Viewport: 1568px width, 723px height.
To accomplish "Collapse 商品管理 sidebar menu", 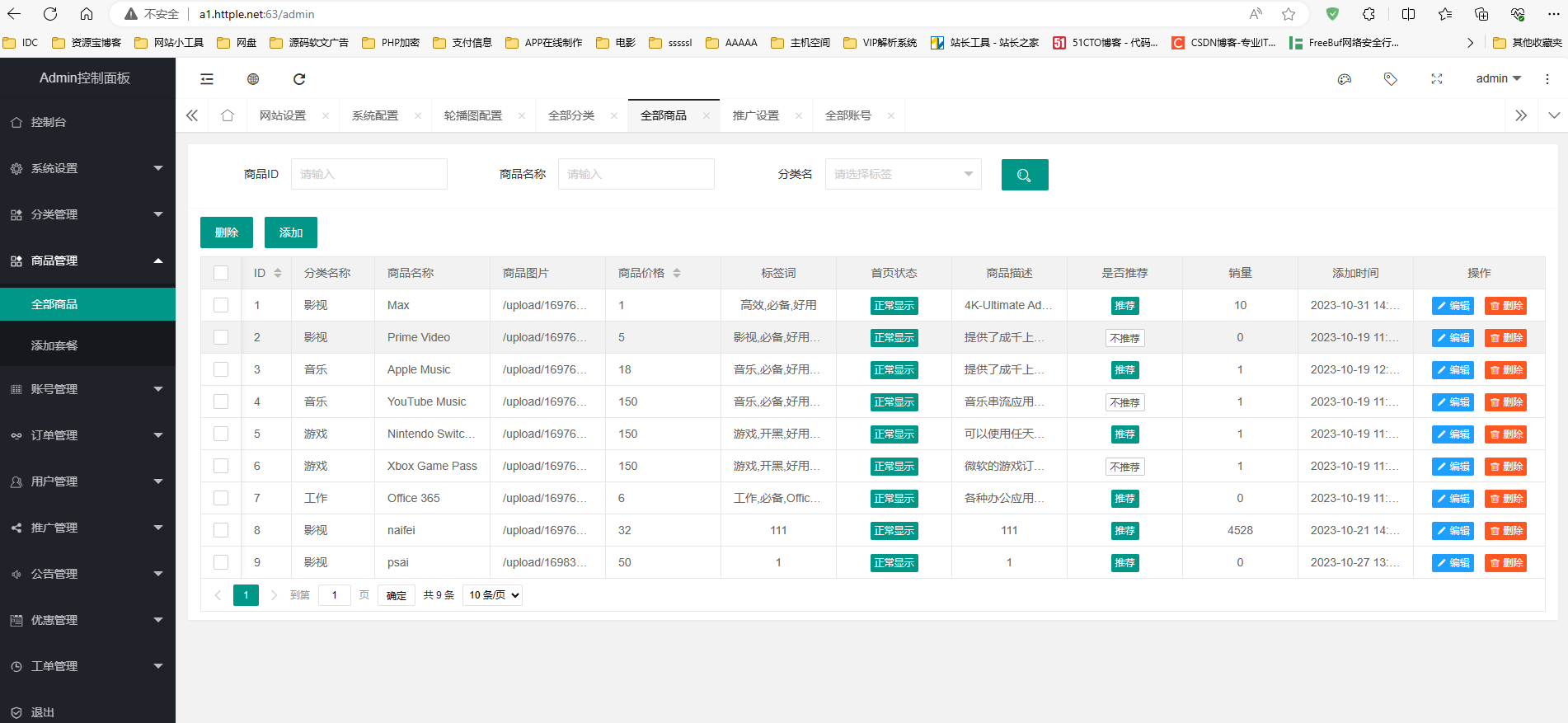I will (87, 261).
